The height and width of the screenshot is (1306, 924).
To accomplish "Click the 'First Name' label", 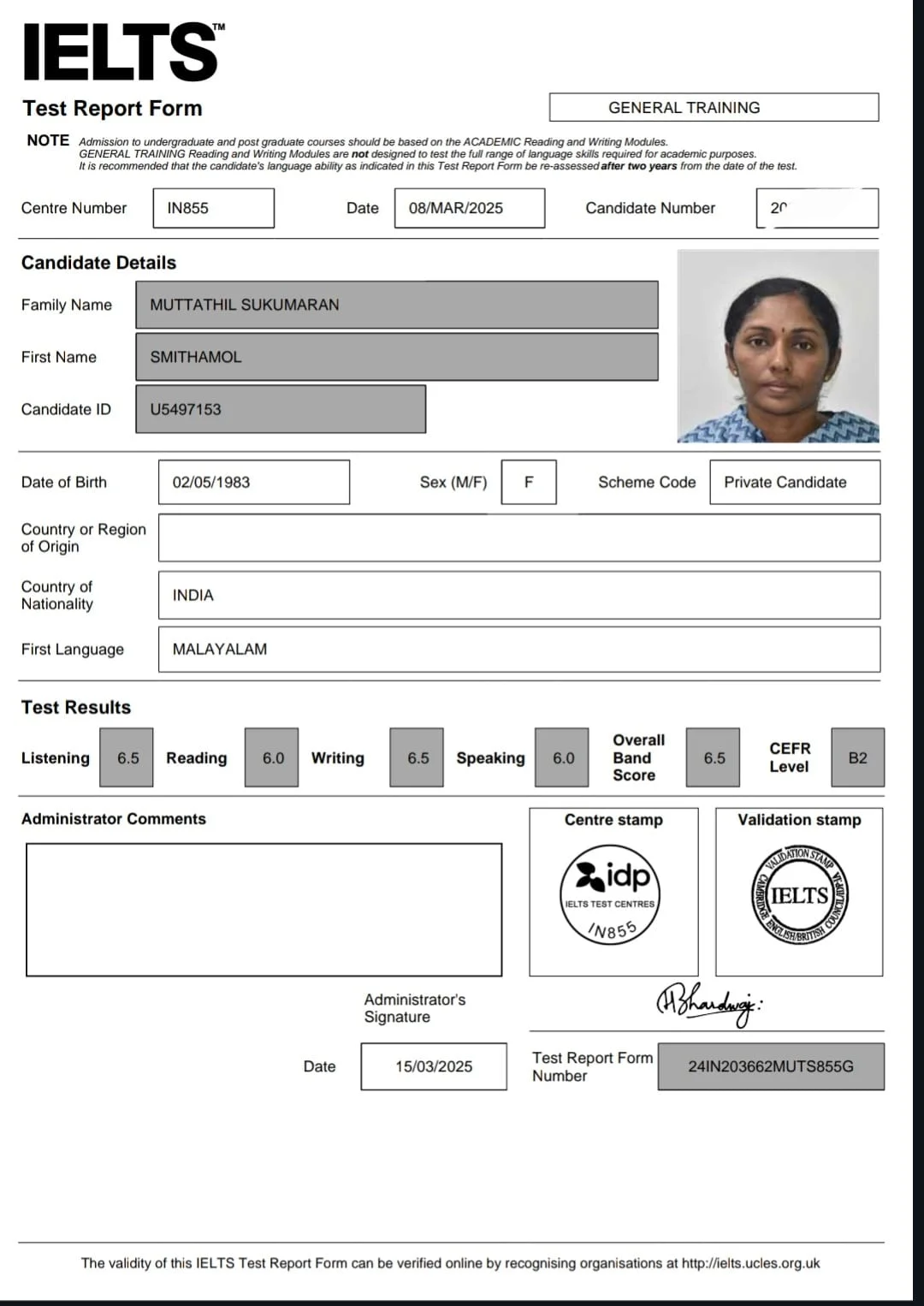I will point(59,357).
